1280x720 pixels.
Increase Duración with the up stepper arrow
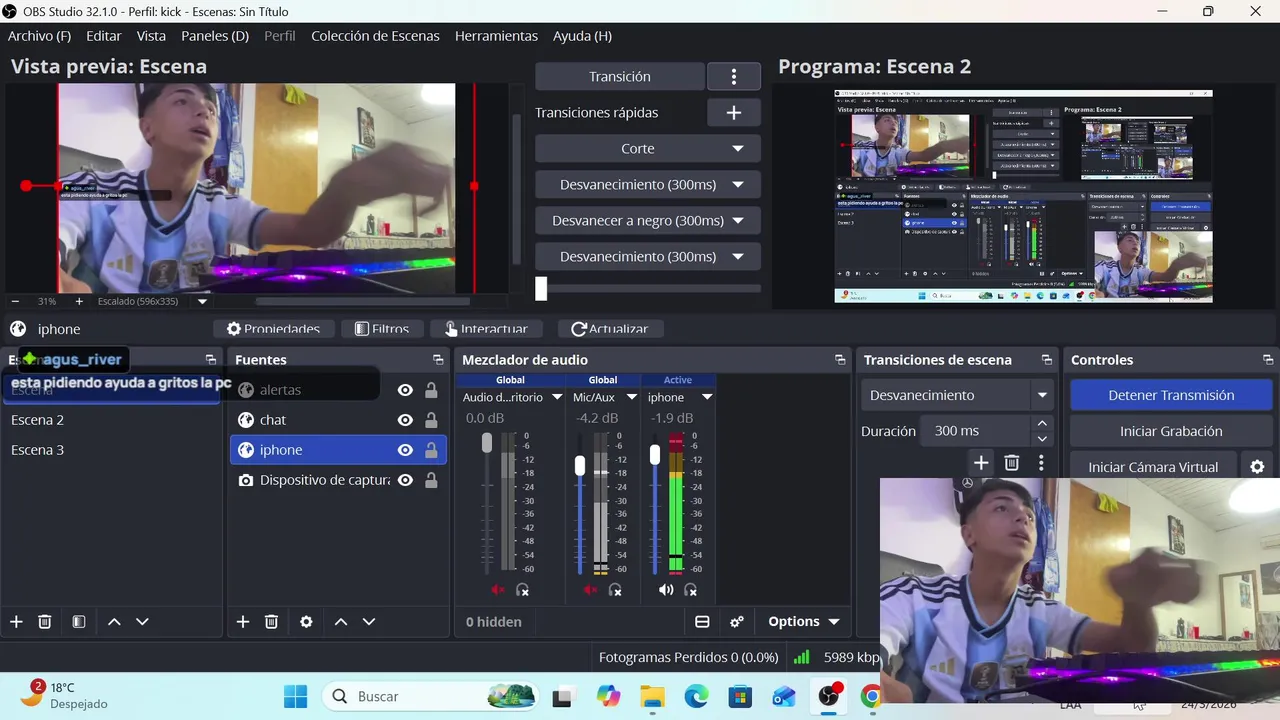tap(1042, 425)
